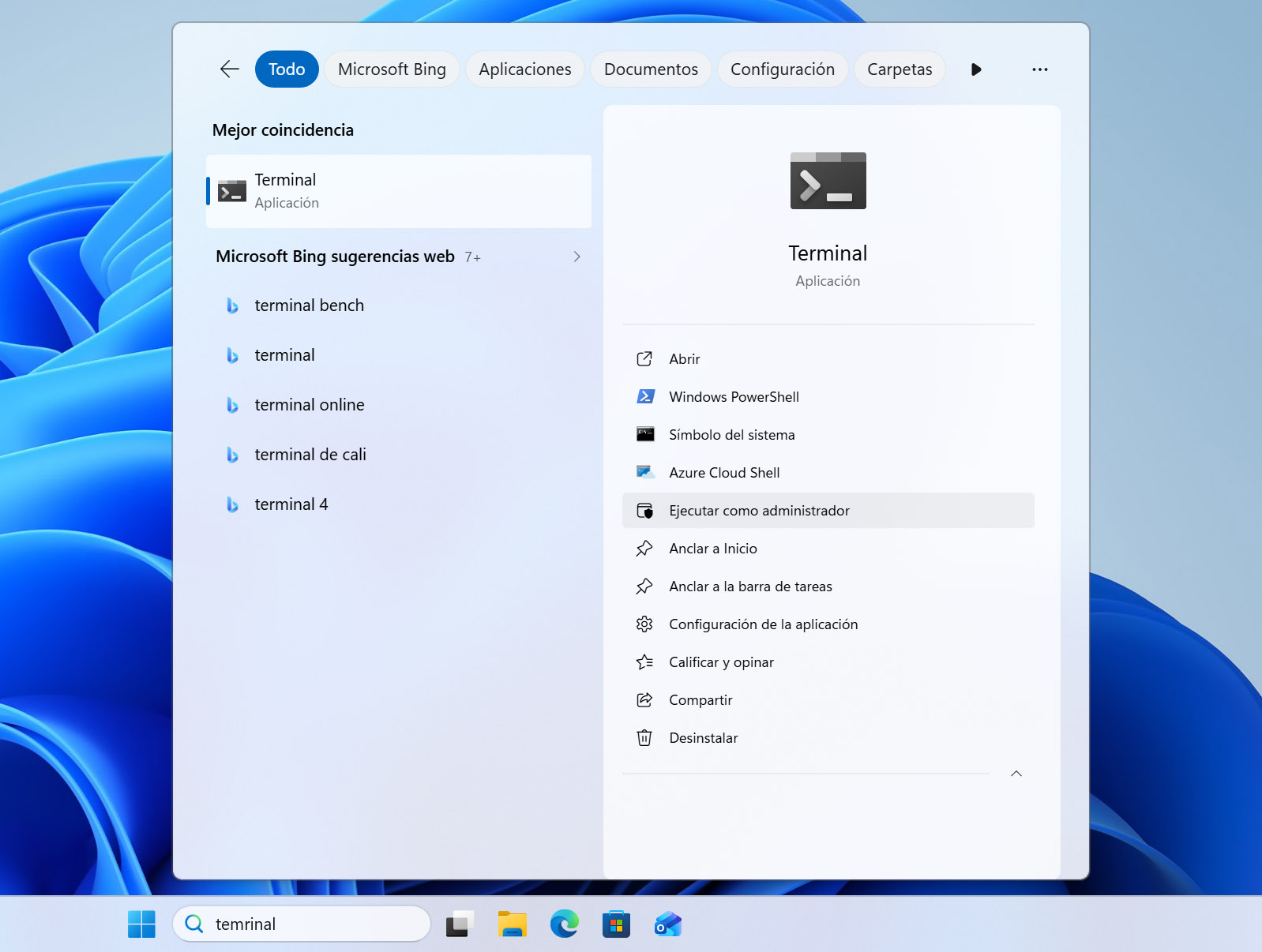Click the gear icon for app settings
The image size is (1262, 952).
[x=644, y=624]
